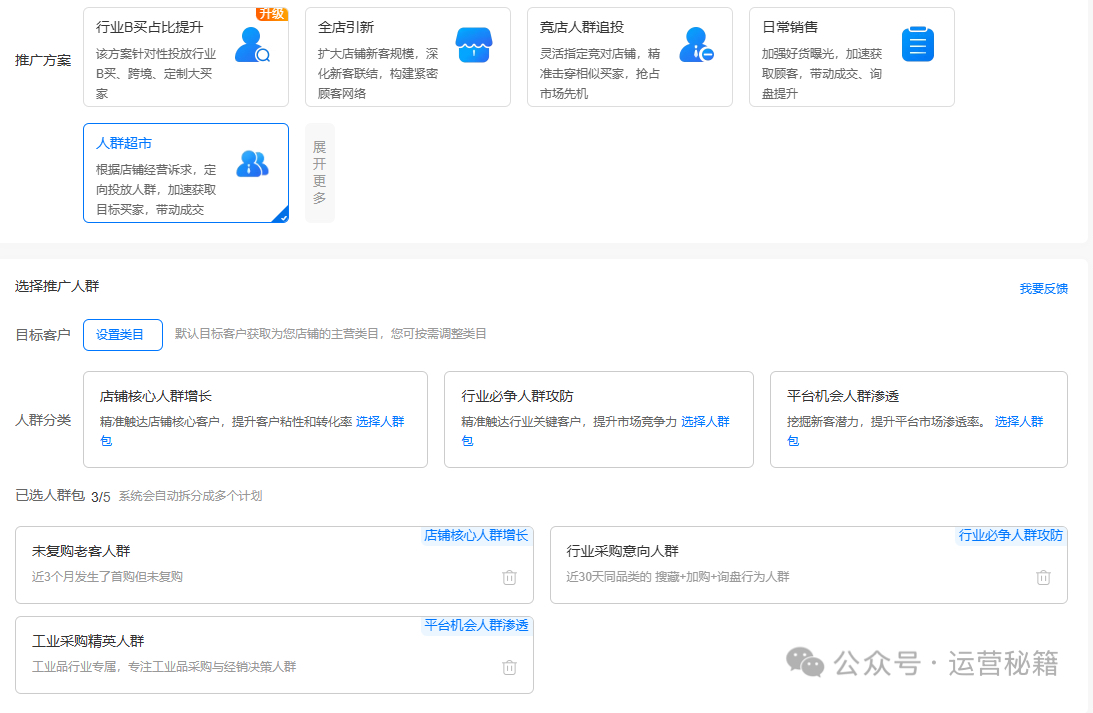The height and width of the screenshot is (713, 1093).
Task: Click the 店铺核心人群增长 tag on 未复购老客人群
Action: [x=476, y=536]
